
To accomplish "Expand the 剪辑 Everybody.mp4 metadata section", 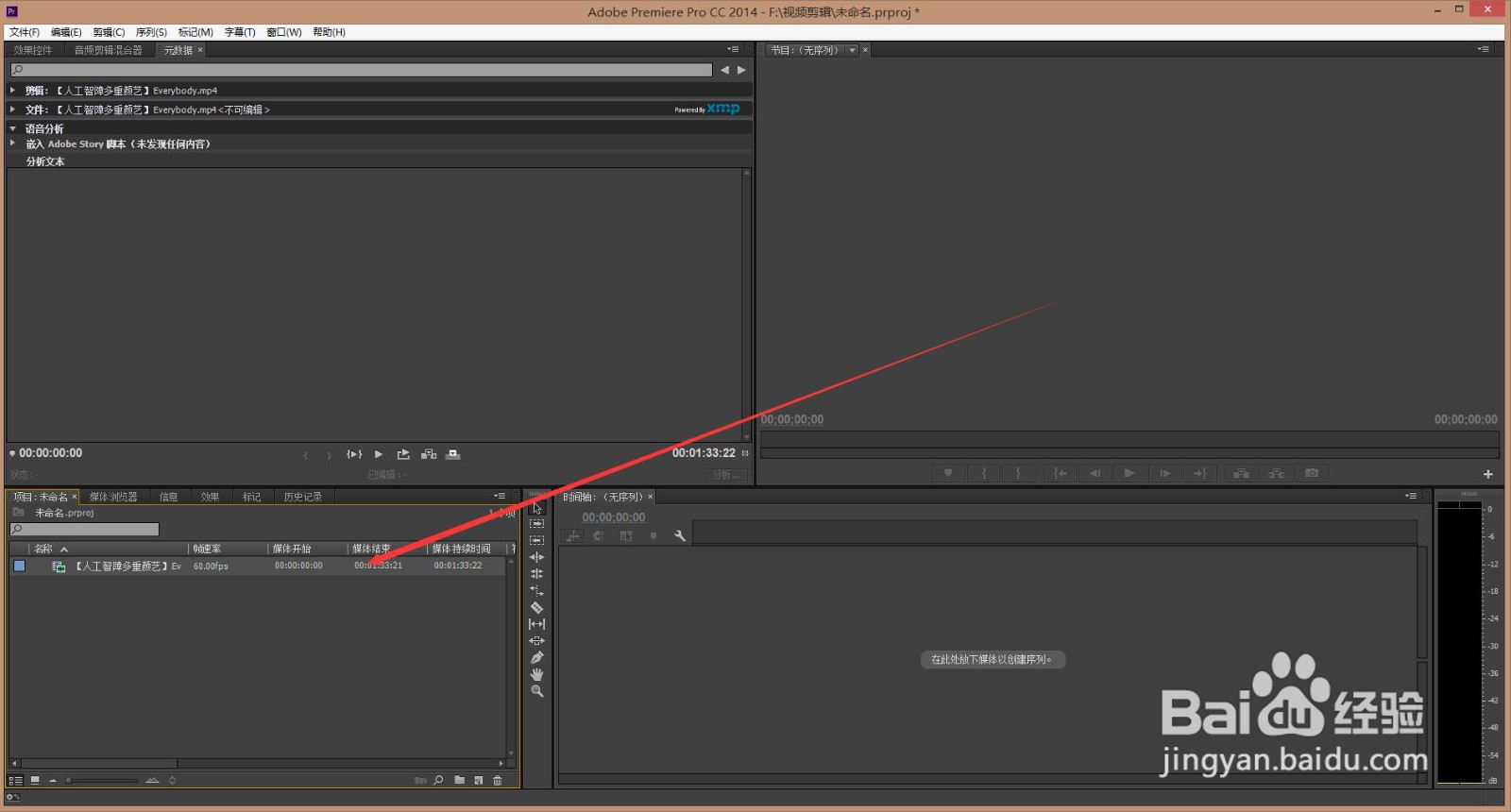I will (12, 91).
